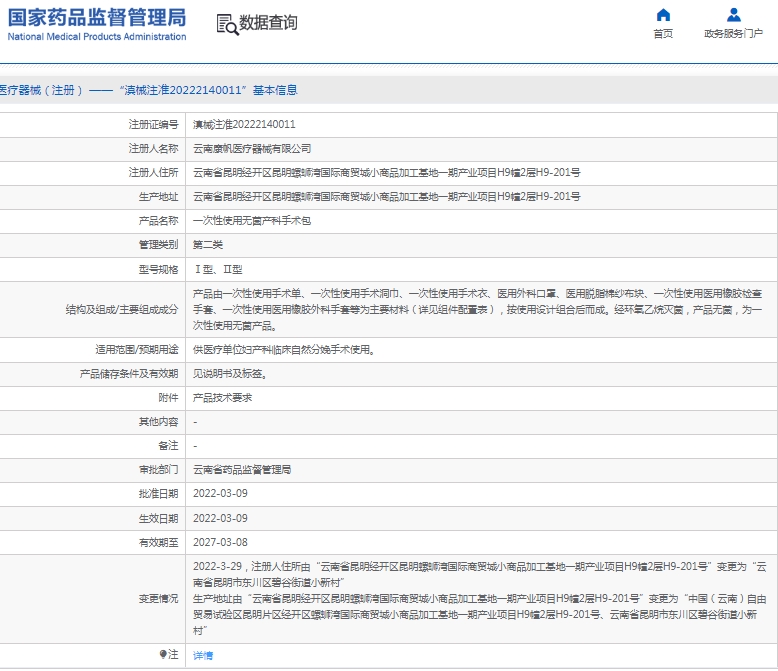This screenshot has height=671, width=778.
Task: Click the 政务服务门户 label text
Action: tap(733, 33)
